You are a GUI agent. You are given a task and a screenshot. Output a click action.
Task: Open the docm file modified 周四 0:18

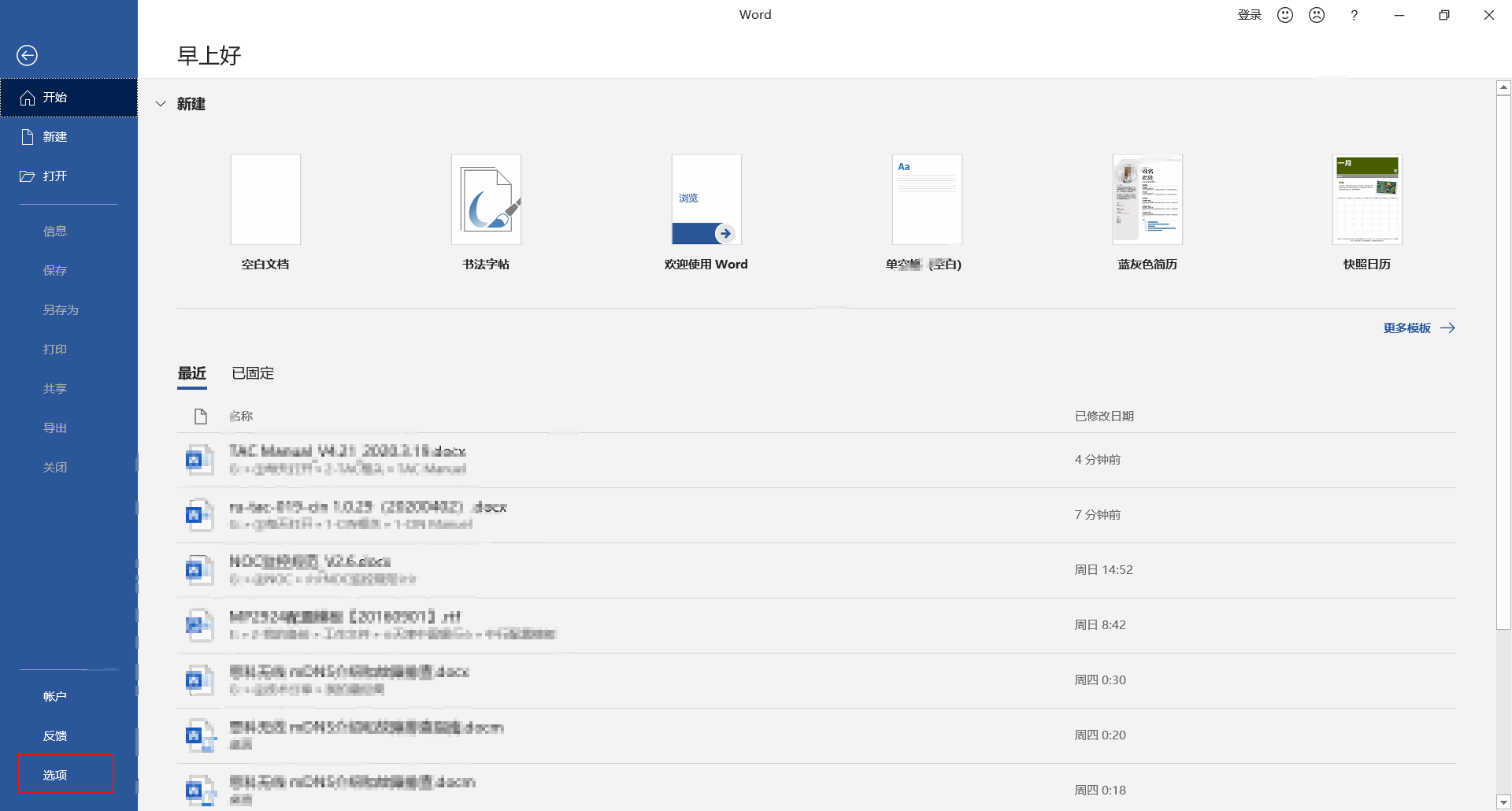point(817,787)
